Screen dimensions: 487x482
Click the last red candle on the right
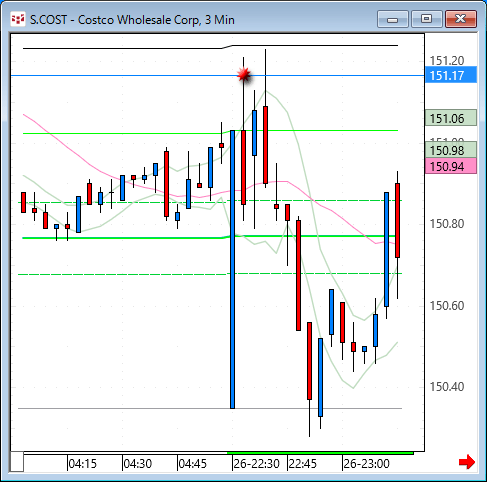397,220
